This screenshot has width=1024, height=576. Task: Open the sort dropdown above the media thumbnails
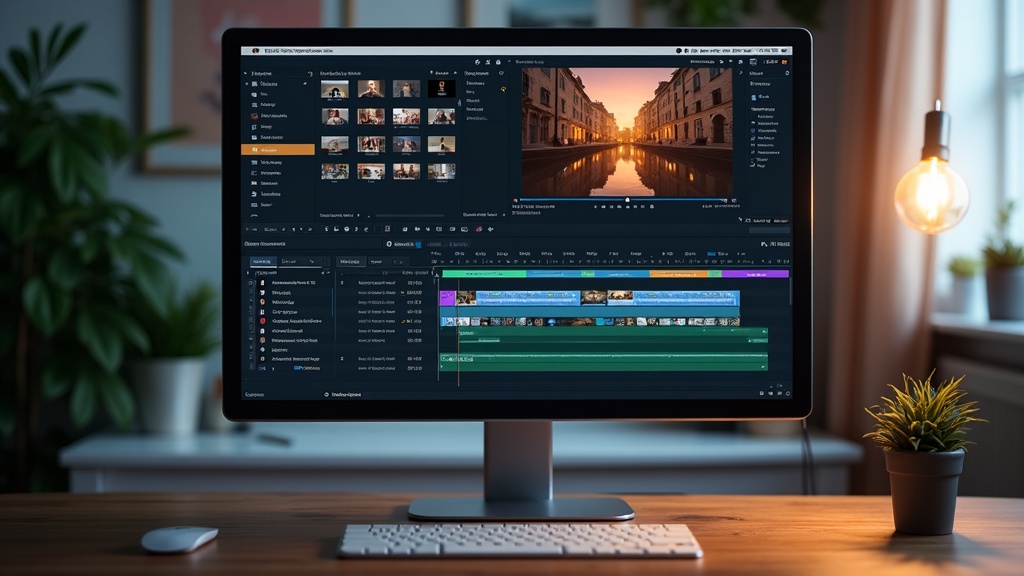pos(440,73)
